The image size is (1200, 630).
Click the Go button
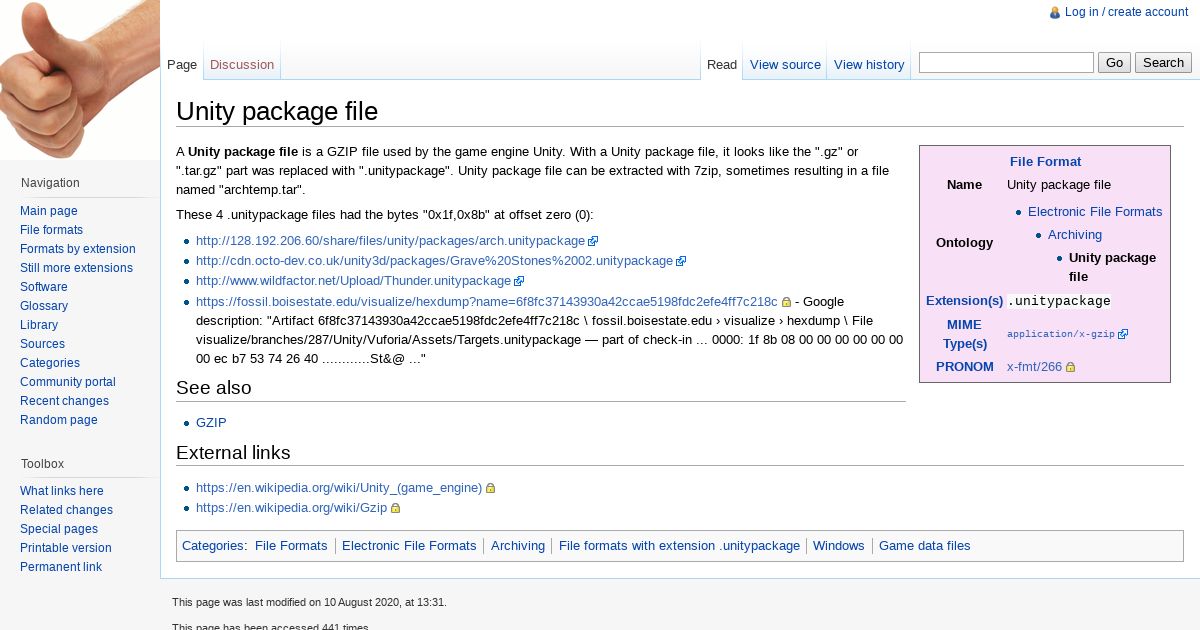click(x=1114, y=62)
